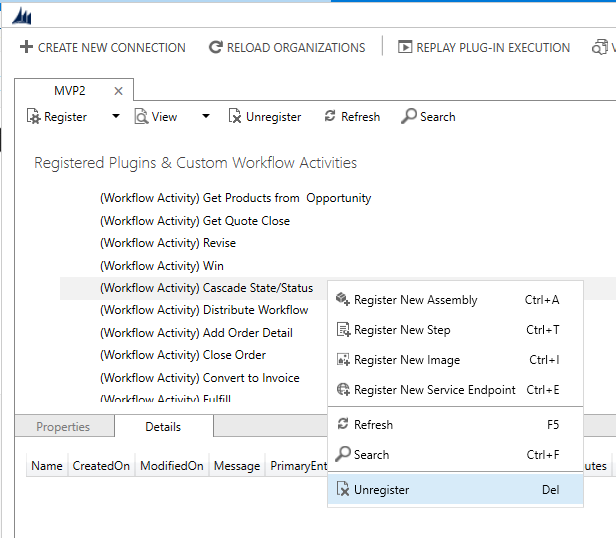
Task: Switch to the Details tab
Action: tap(164, 426)
